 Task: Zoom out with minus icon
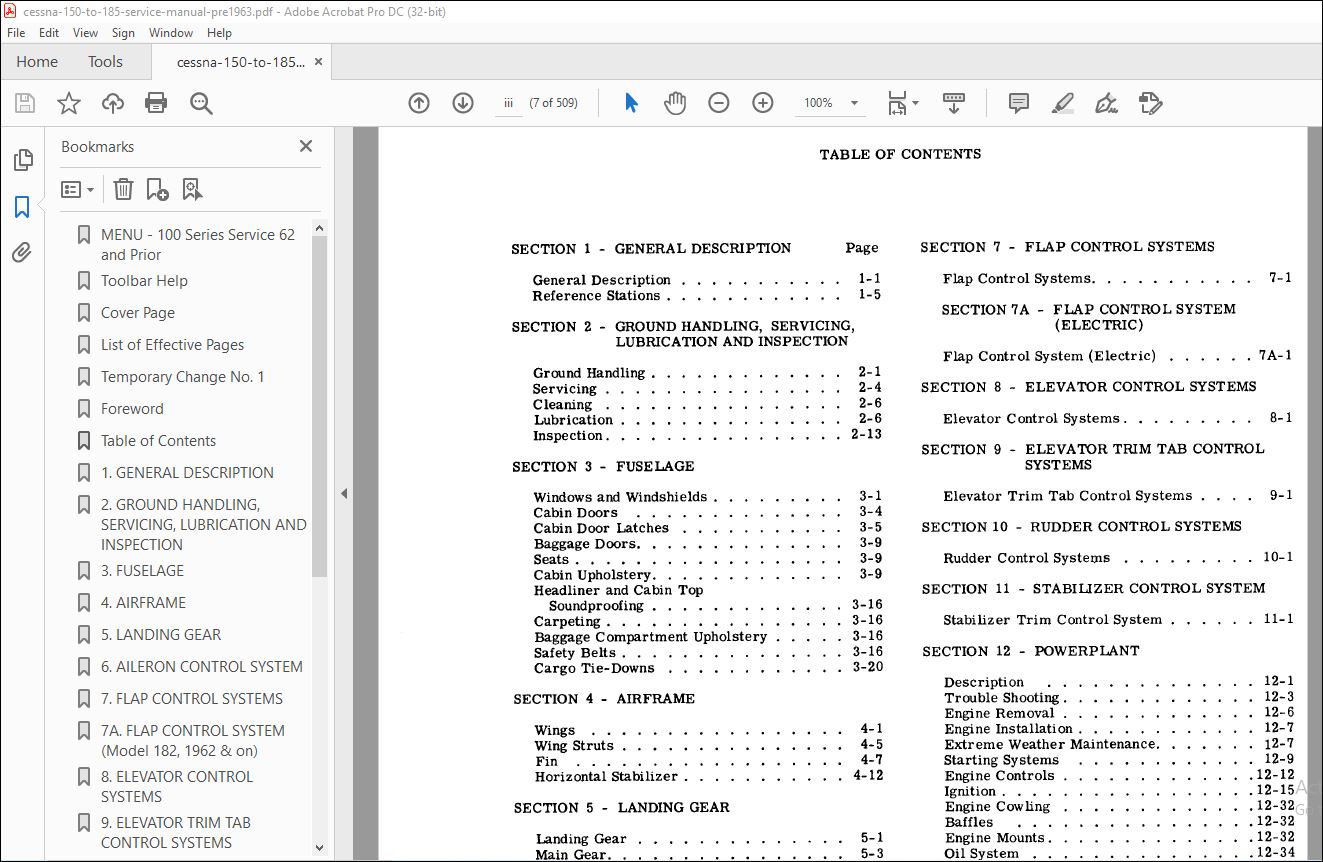pyautogui.click(x=719, y=103)
